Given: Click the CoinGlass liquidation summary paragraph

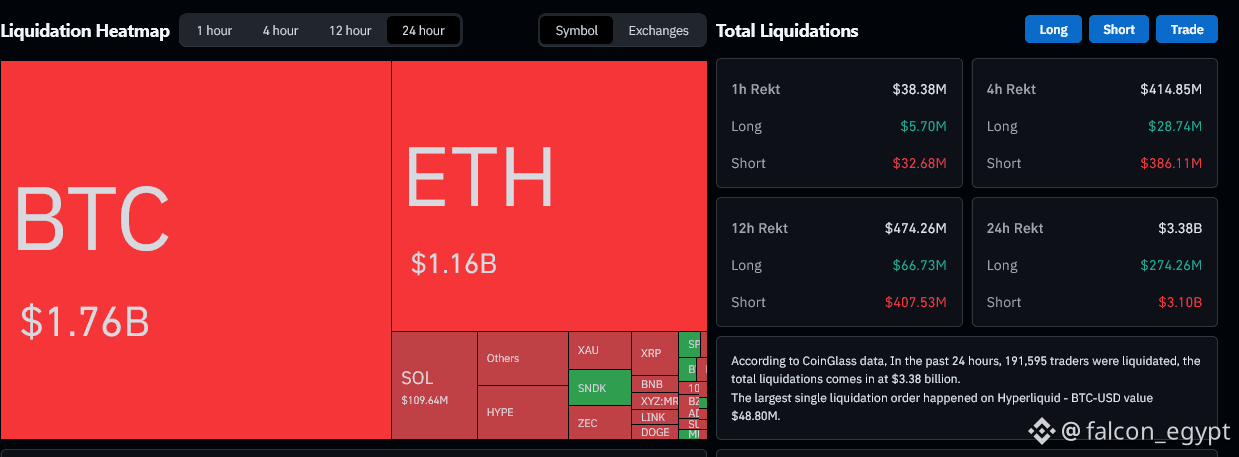Looking at the screenshot, I should [x=966, y=388].
